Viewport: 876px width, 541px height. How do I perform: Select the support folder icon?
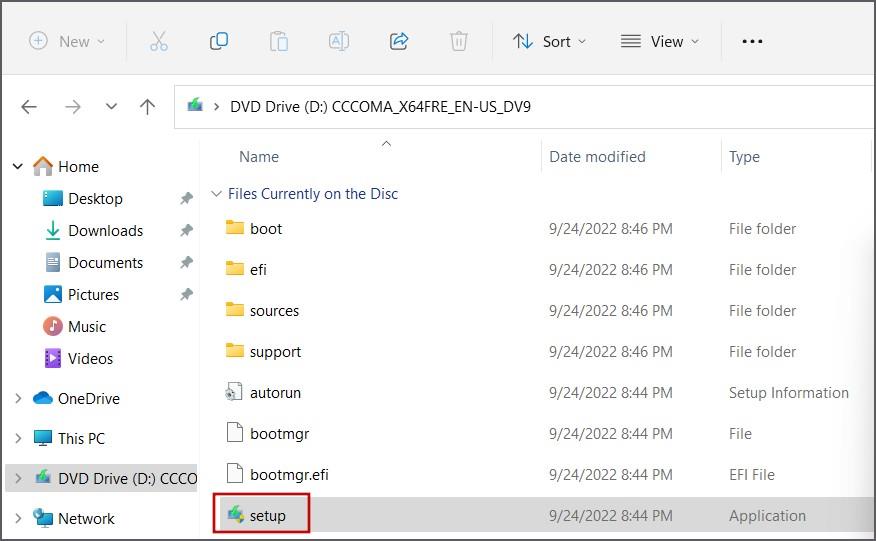coord(235,351)
